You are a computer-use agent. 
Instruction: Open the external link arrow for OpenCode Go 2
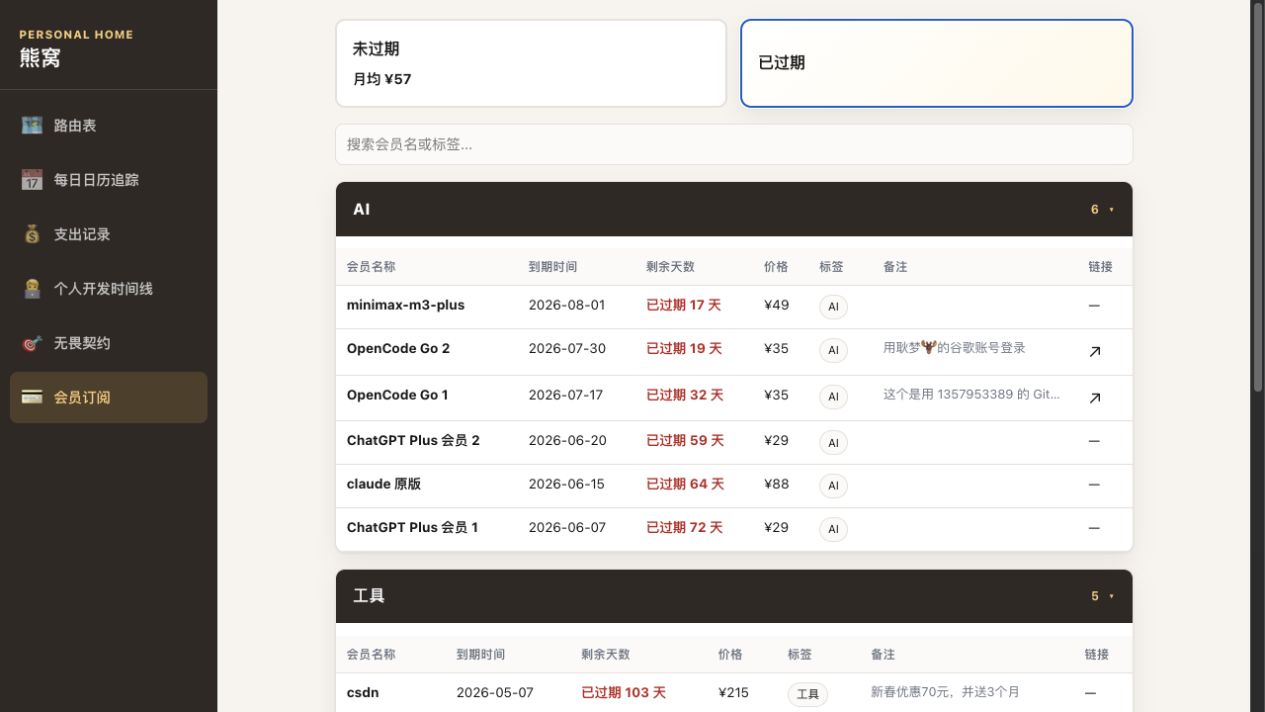coord(1095,351)
